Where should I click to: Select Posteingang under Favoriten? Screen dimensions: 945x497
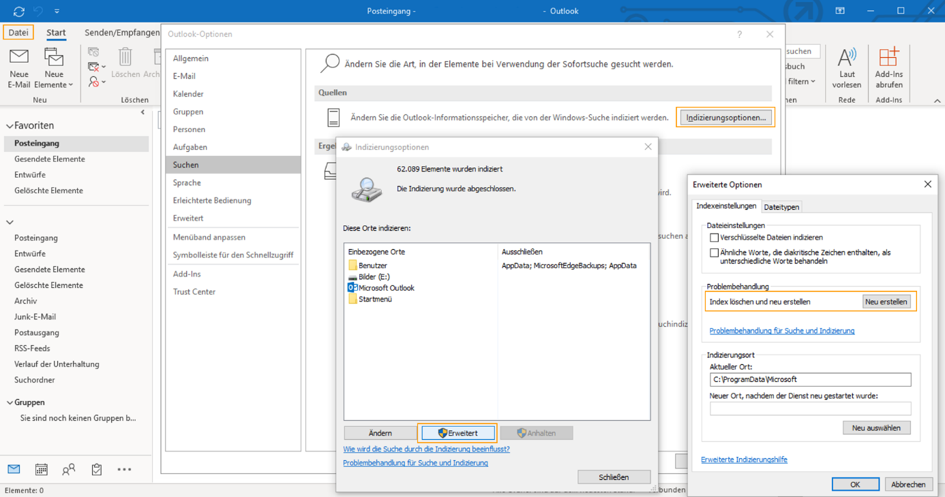click(x=76, y=143)
